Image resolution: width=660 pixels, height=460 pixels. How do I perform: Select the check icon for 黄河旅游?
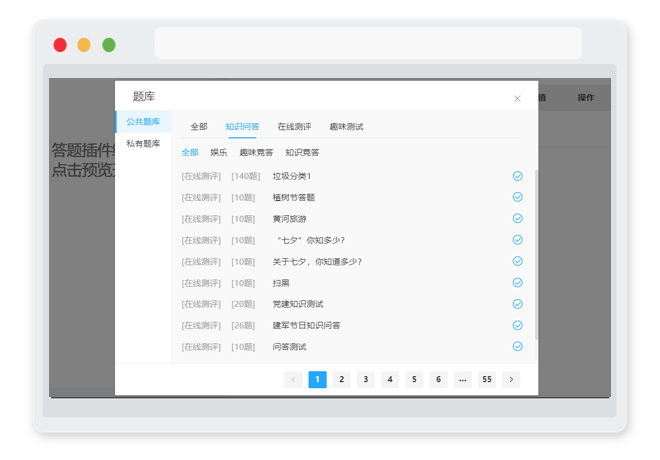pos(517,218)
